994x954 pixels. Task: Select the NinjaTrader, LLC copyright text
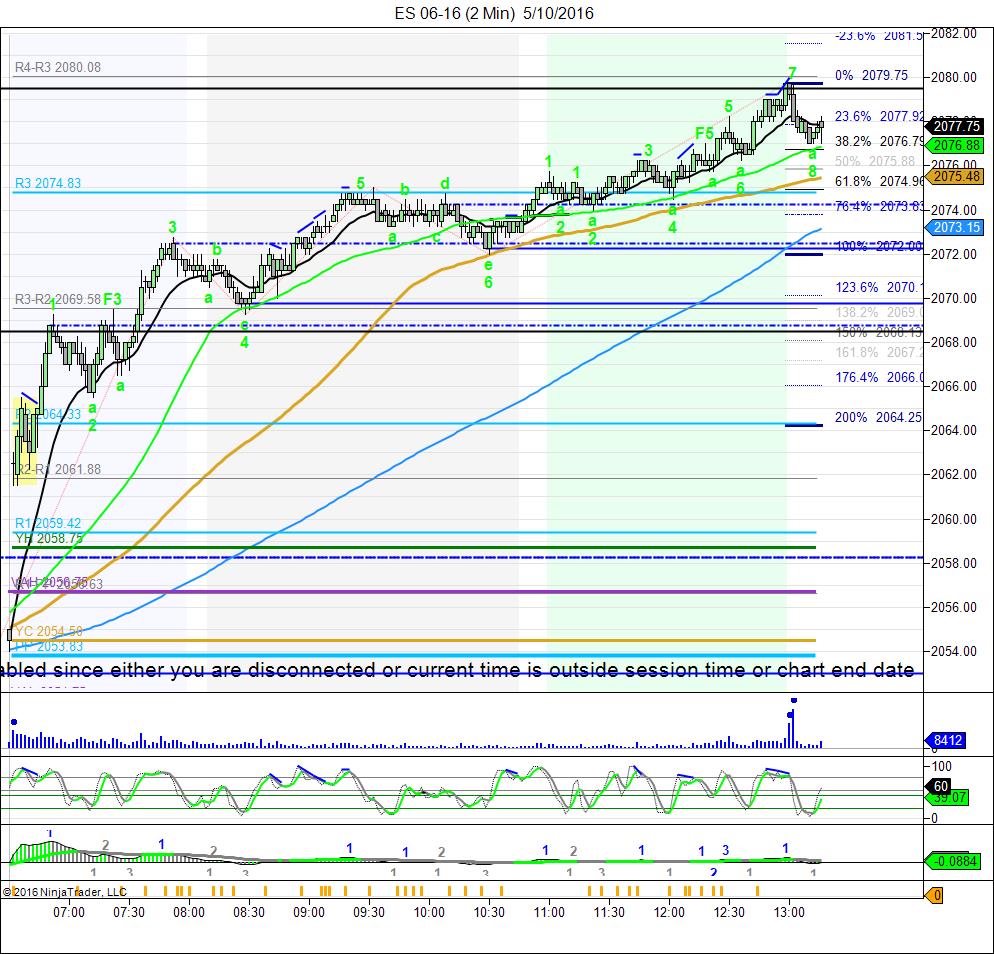point(64,892)
